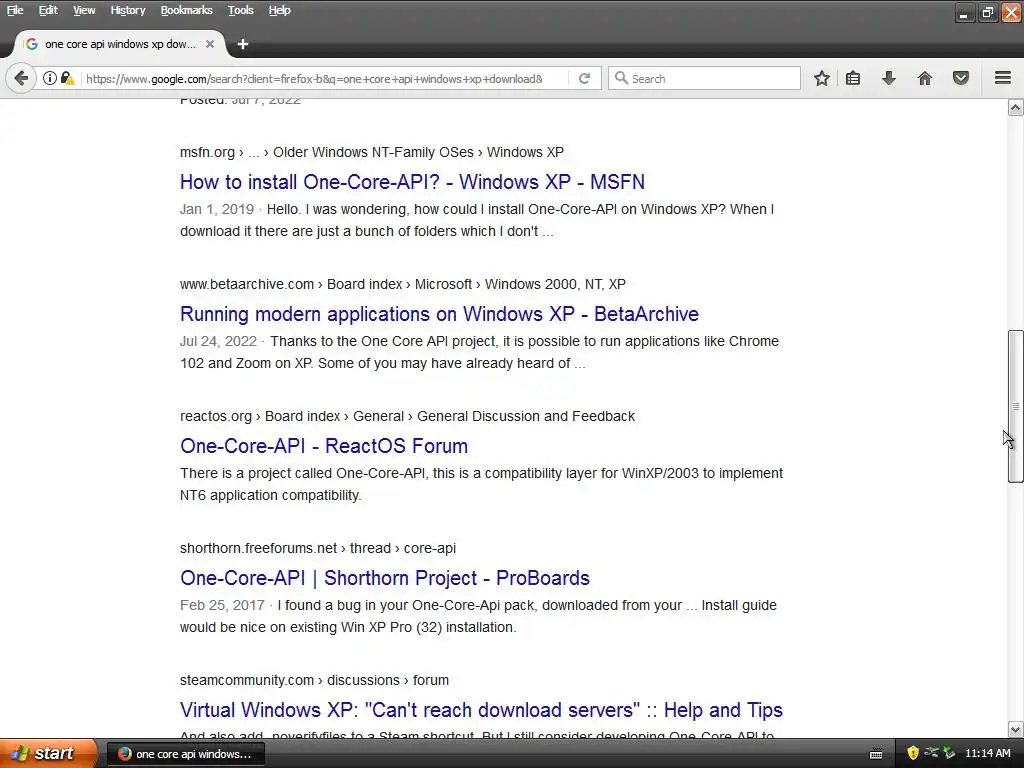The height and width of the screenshot is (768, 1024).
Task: Click the 'Jan 1, 2019' result date
Action: [217, 209]
